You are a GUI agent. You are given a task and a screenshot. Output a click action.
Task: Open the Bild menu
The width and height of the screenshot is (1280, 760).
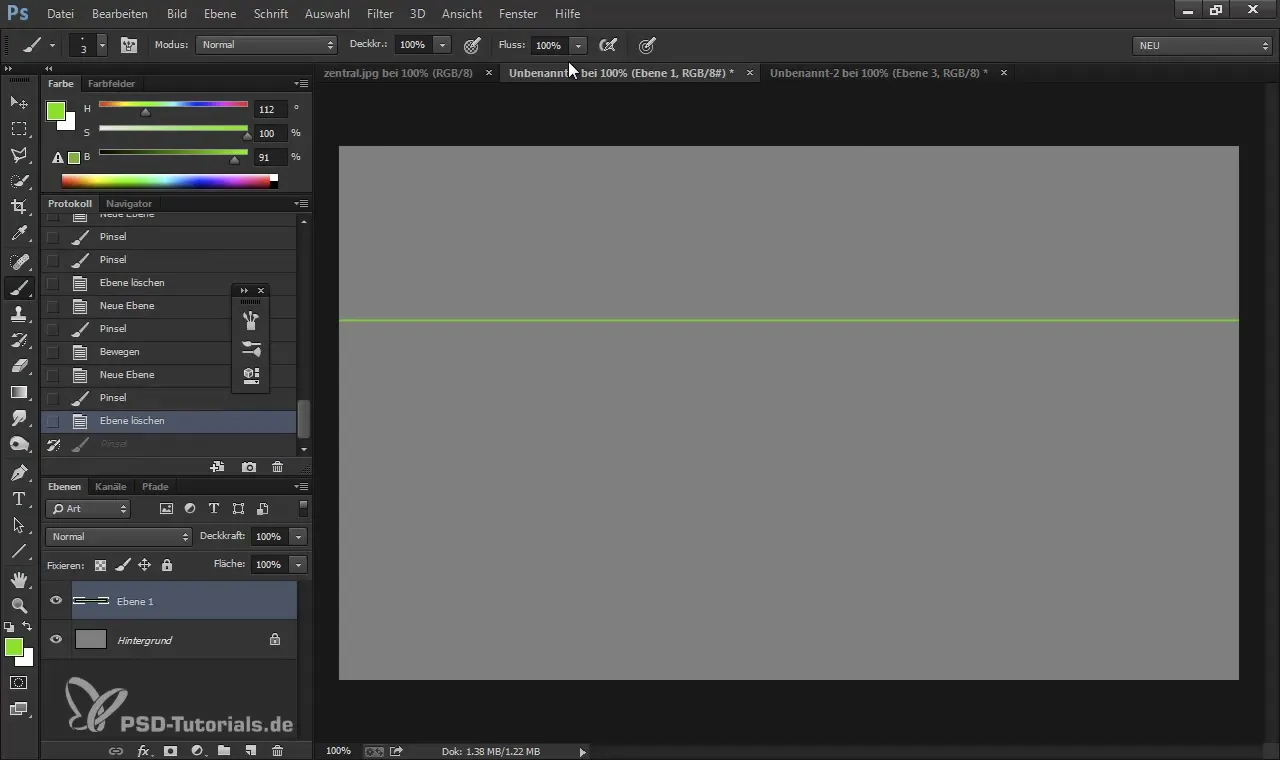[x=177, y=14]
